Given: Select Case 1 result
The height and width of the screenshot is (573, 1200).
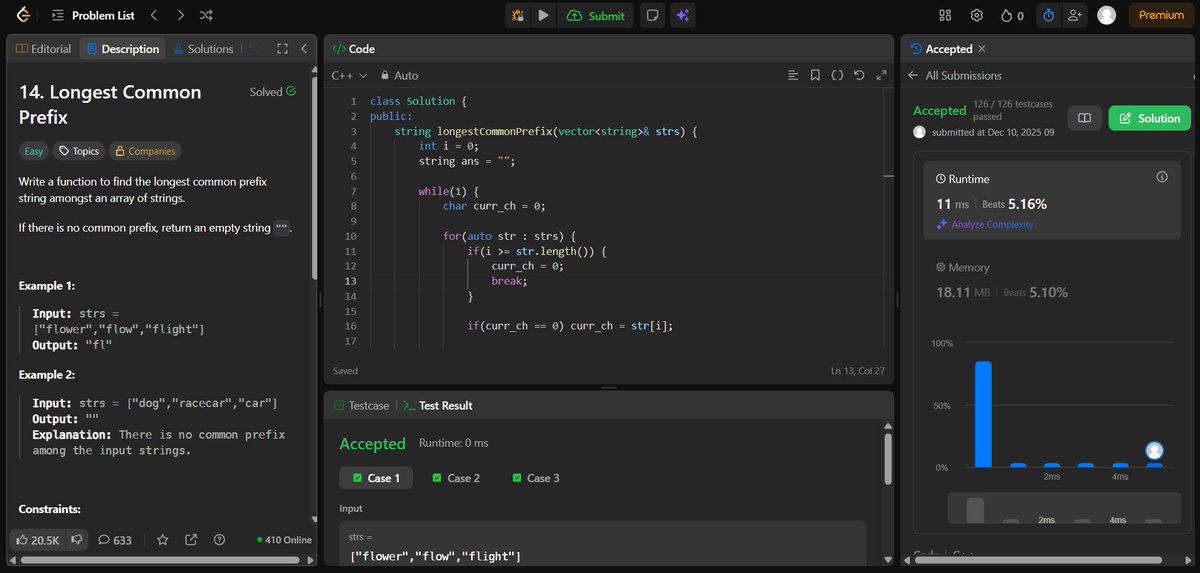Looking at the screenshot, I should (376, 478).
